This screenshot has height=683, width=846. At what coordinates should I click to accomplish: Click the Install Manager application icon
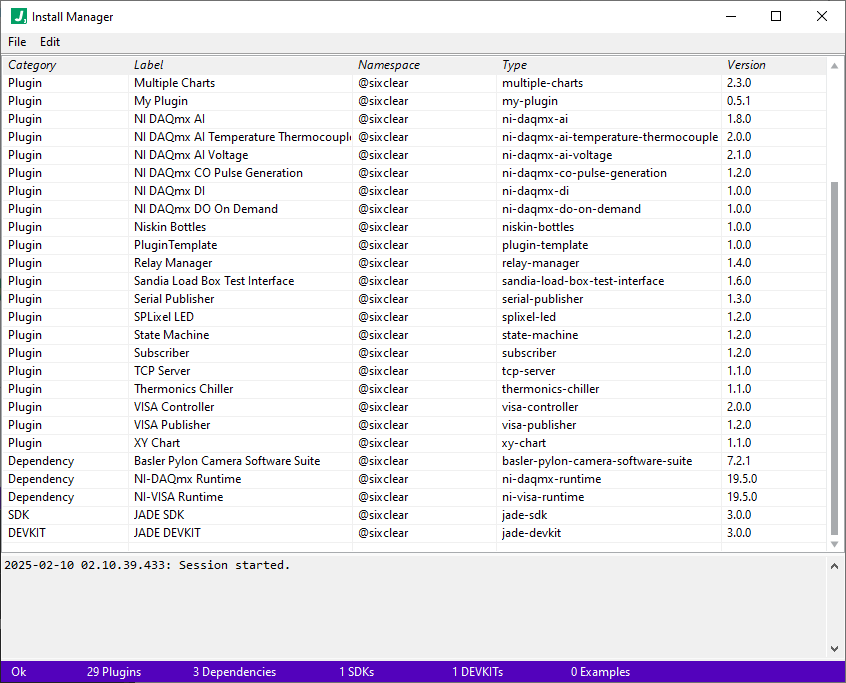[17, 16]
